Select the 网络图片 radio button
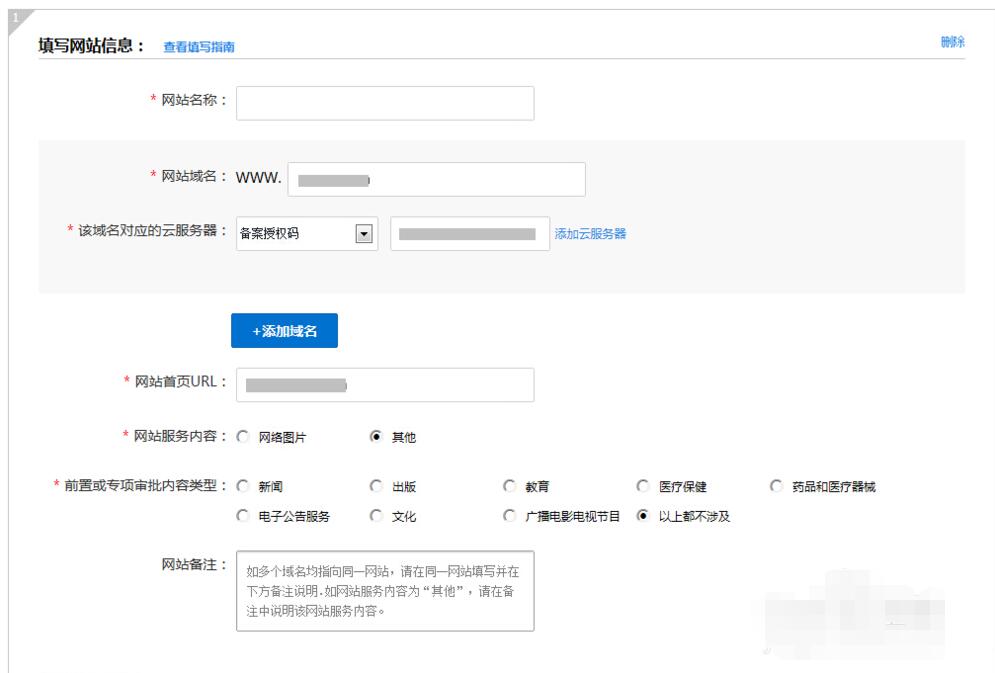Screen dimensions: 995x673 (243, 437)
